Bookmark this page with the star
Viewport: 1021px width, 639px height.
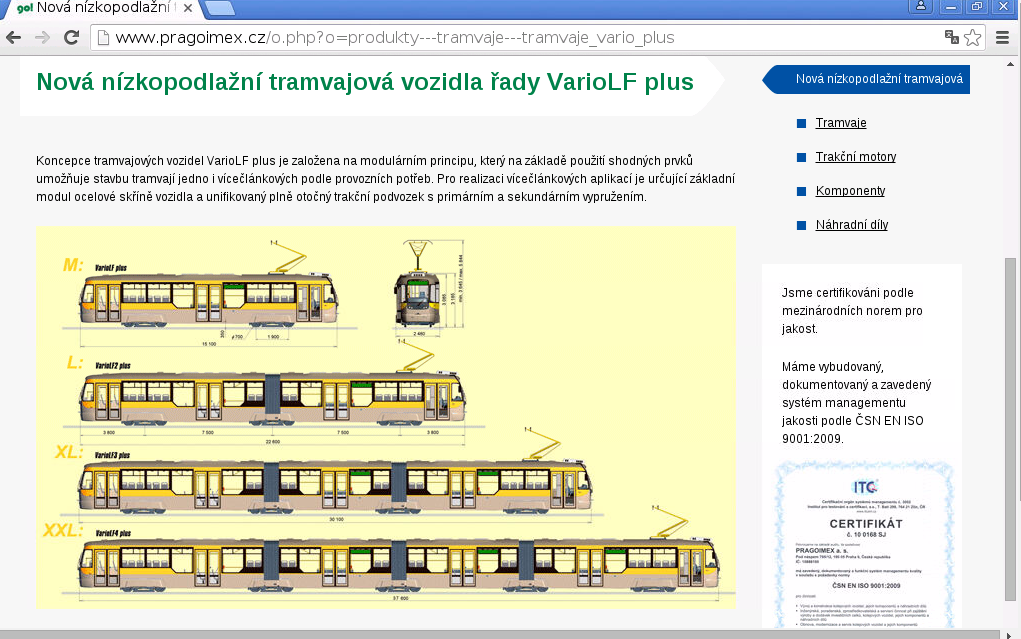pos(972,38)
